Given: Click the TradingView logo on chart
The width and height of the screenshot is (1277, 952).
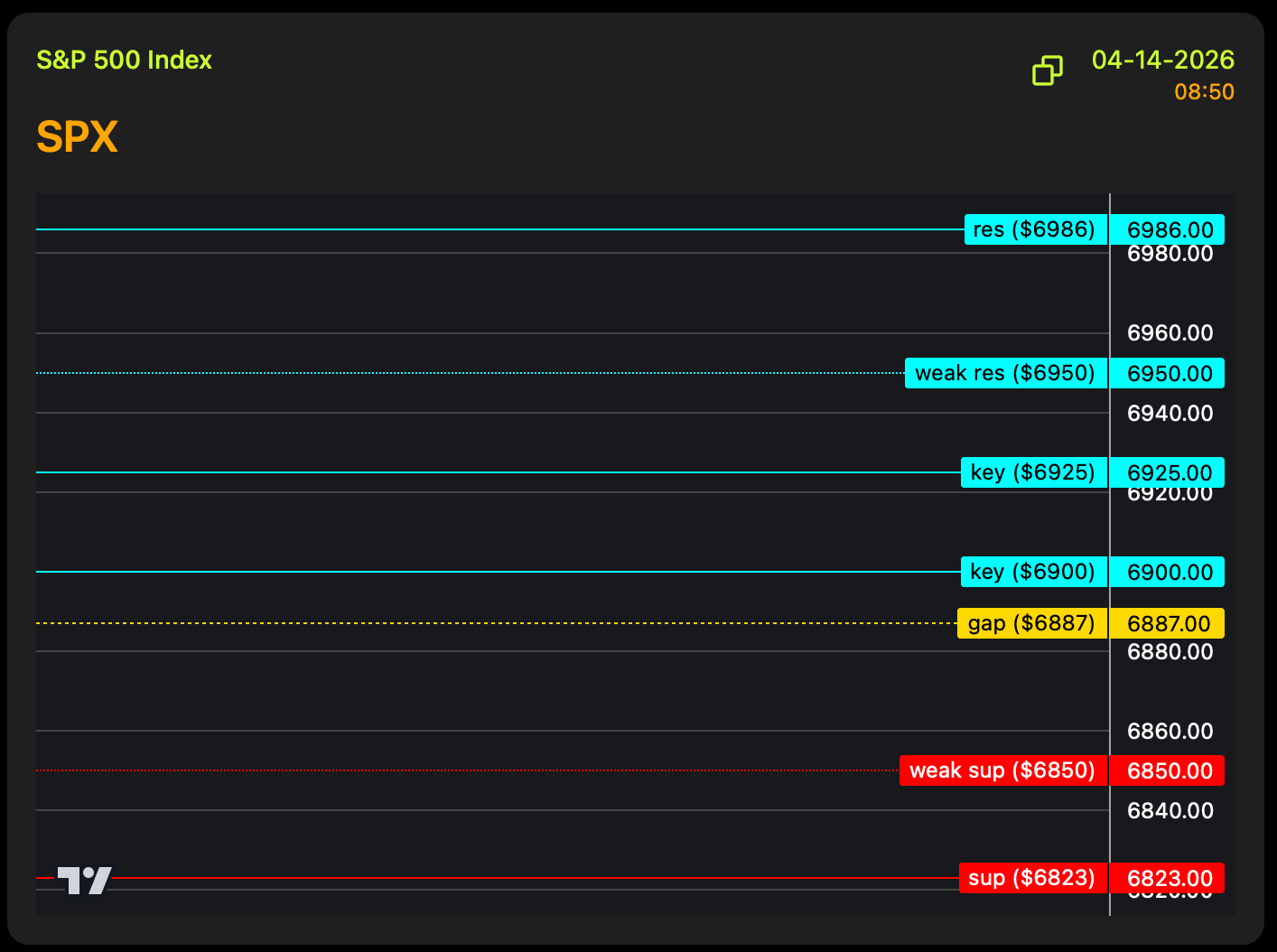Looking at the screenshot, I should pyautogui.click(x=85, y=880).
